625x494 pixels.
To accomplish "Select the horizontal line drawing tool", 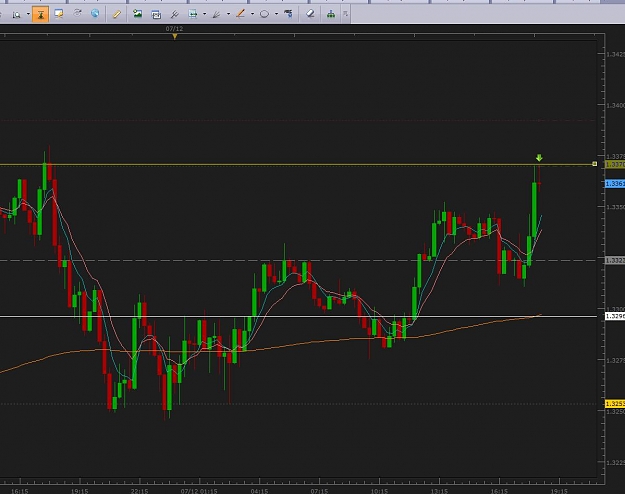I will 193,14.
